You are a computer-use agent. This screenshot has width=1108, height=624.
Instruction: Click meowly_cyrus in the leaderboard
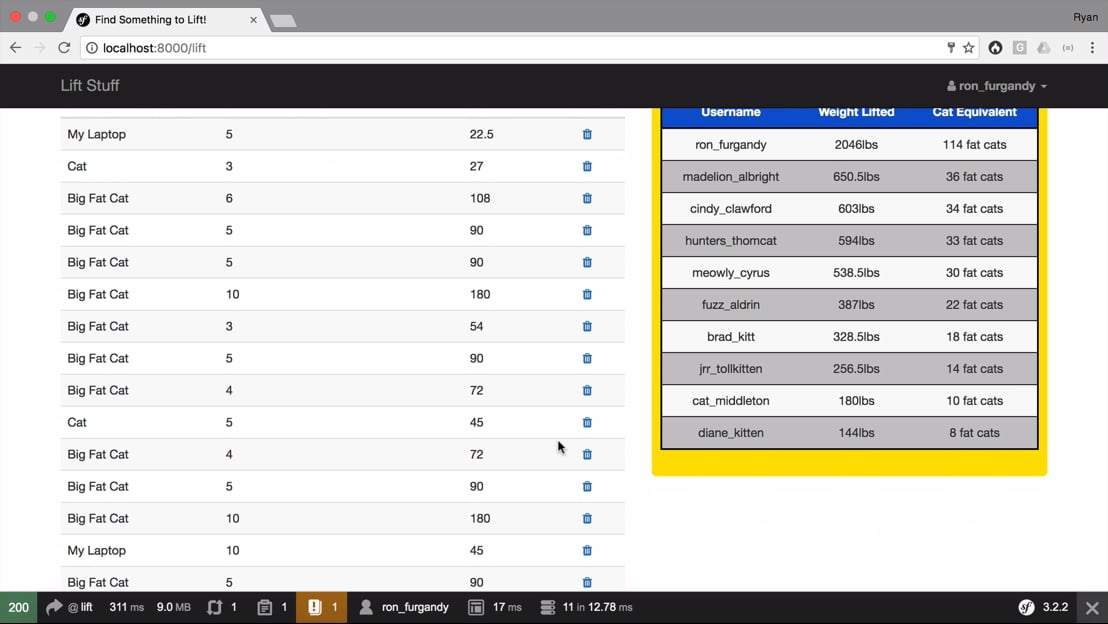(x=731, y=273)
